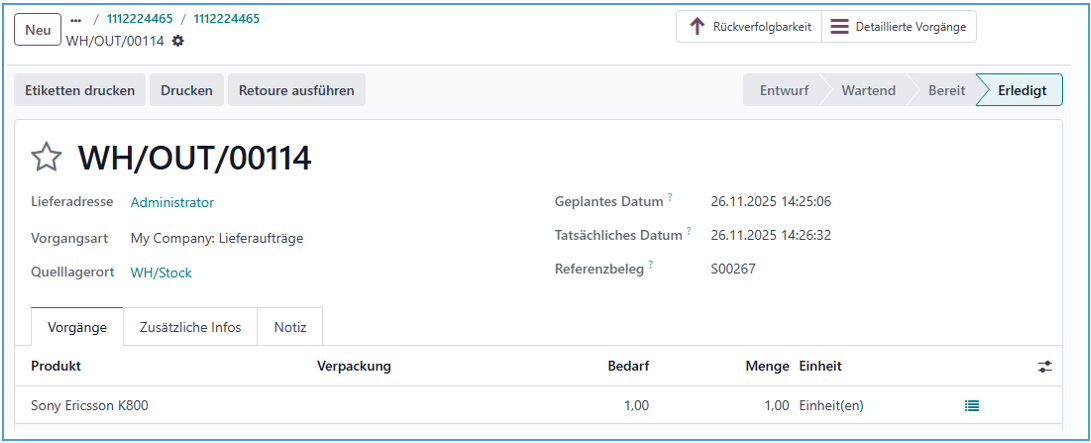Click Etiketten drucken button

pyautogui.click(x=80, y=90)
